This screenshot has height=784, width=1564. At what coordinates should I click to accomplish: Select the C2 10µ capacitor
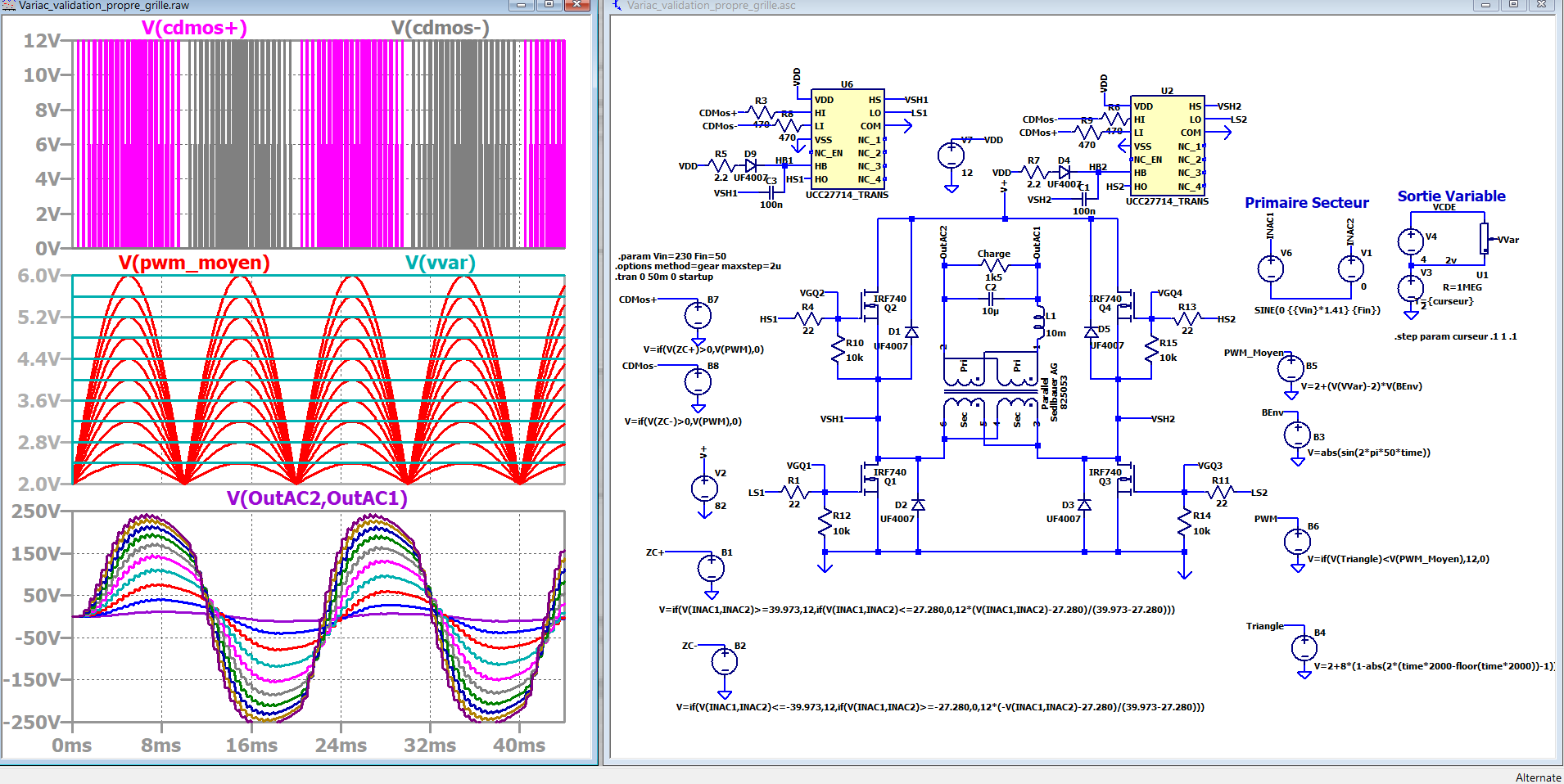coord(991,300)
